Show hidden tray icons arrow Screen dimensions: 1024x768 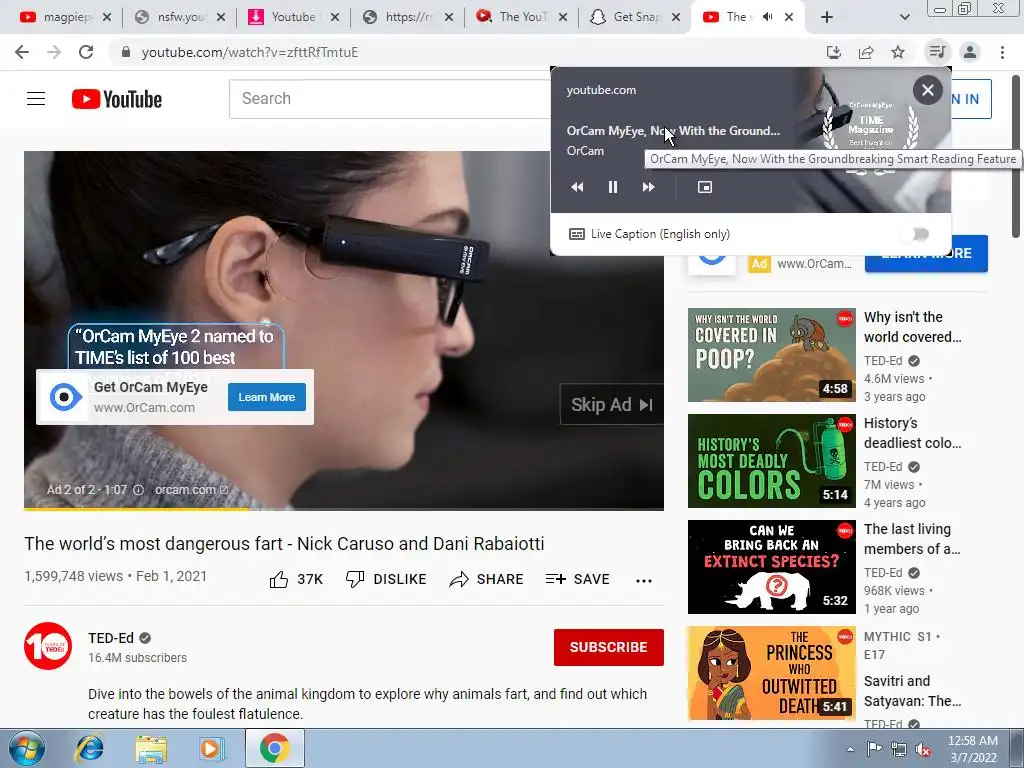click(x=850, y=749)
